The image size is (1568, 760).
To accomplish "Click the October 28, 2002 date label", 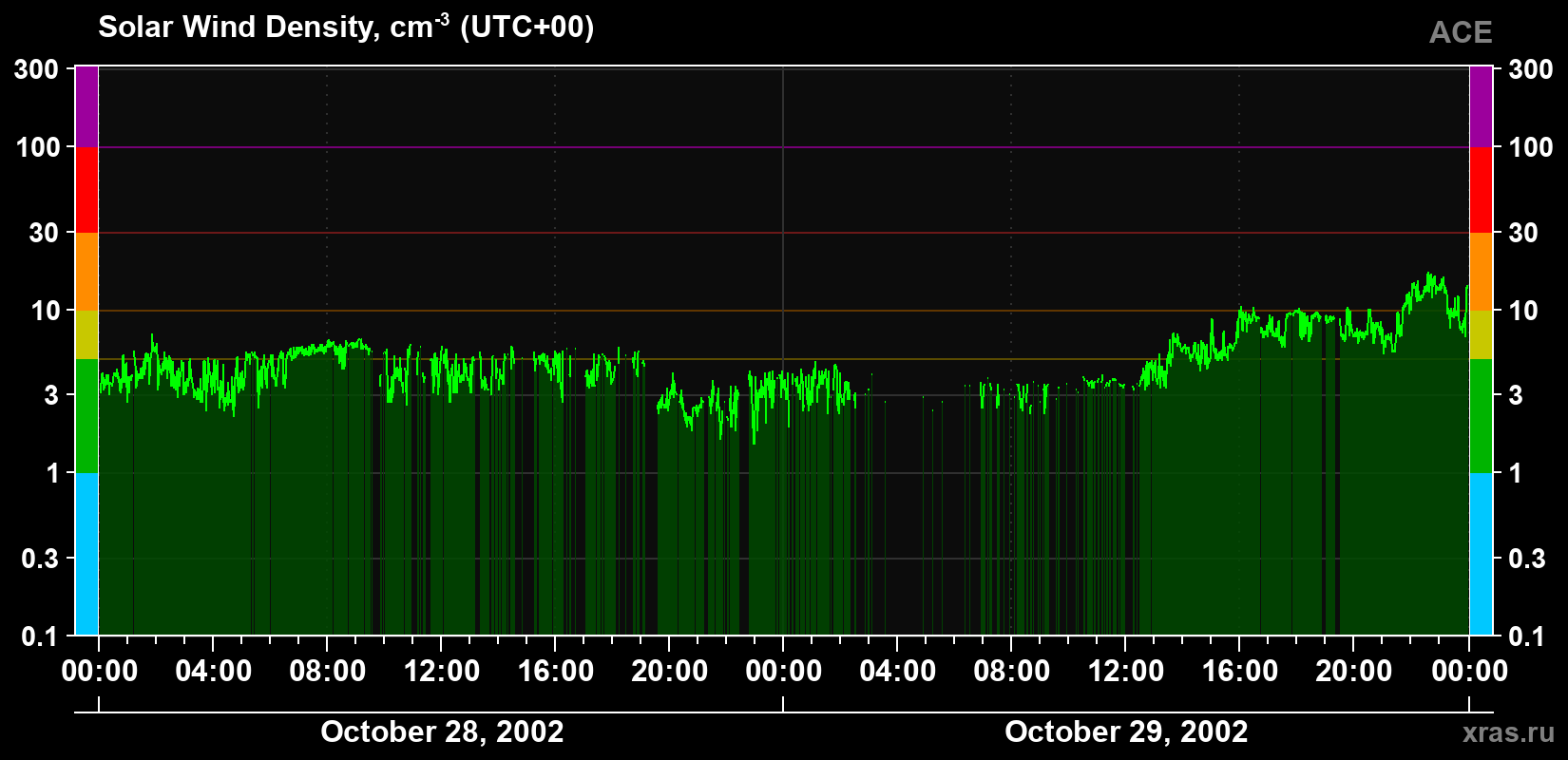I will [442, 731].
